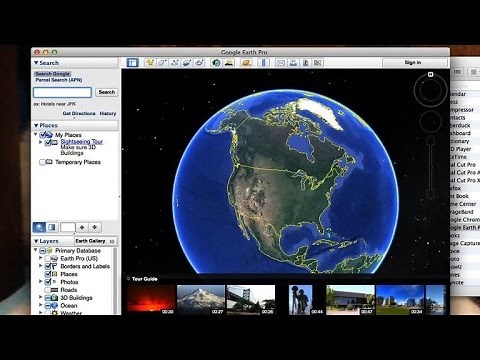480x360 pixels.
Task: Move selected place down with arrow
Action: click(x=95, y=227)
